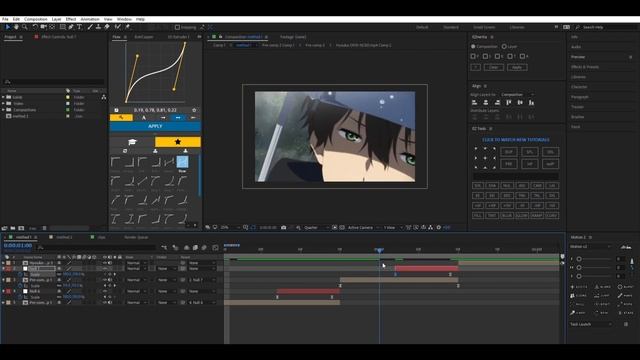Select the Layer radio button in top-right panel
Screen dimensions: 640x360
click(504, 47)
